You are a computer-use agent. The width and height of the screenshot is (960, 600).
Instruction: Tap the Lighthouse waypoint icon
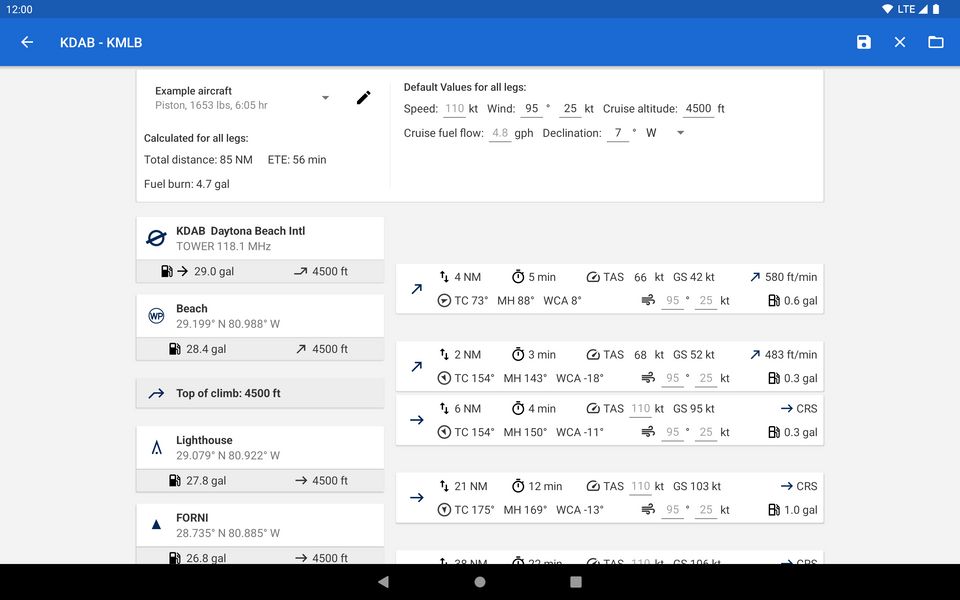click(x=157, y=448)
